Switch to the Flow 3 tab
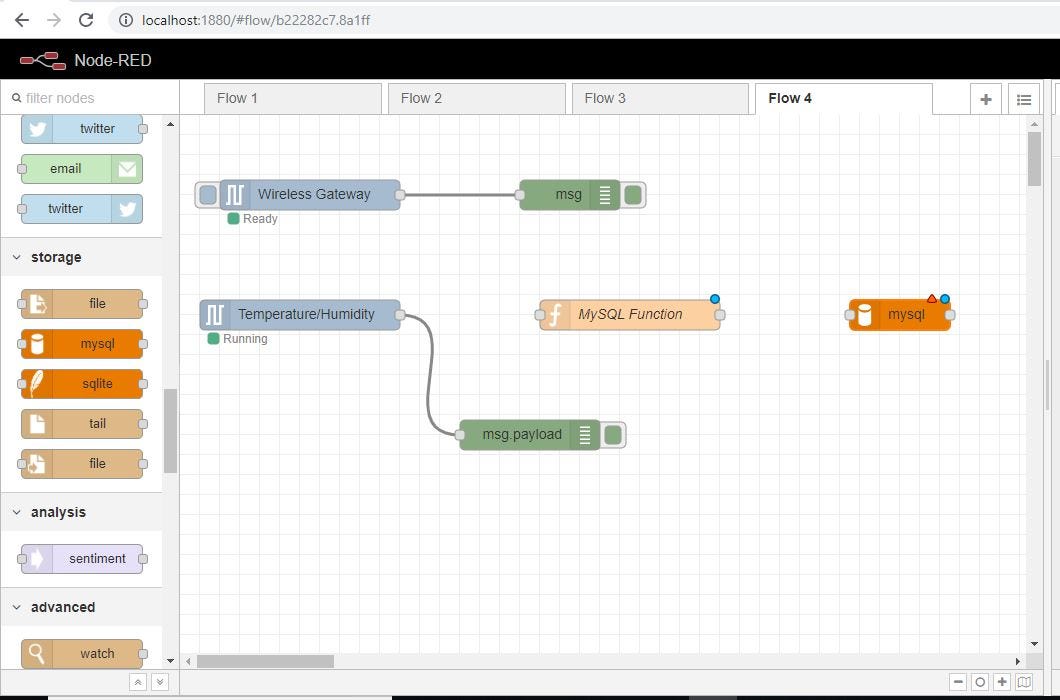 (x=660, y=99)
